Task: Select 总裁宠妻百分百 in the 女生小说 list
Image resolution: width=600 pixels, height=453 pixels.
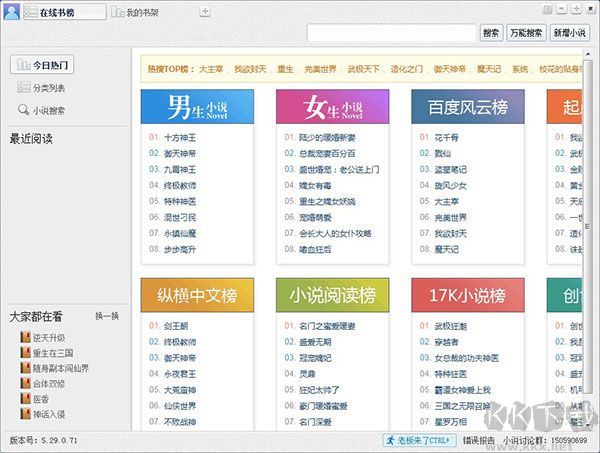Action: [x=327, y=153]
